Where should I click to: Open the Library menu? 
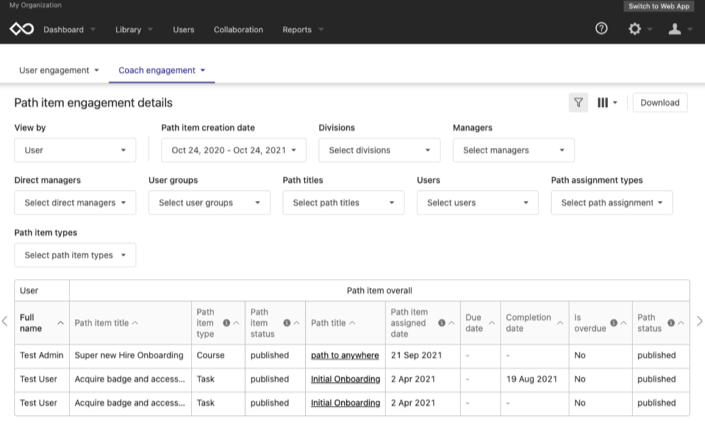134,30
